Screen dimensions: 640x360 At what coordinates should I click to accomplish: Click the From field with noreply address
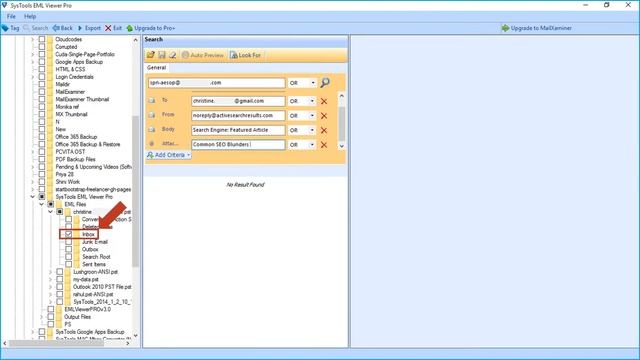[238, 116]
